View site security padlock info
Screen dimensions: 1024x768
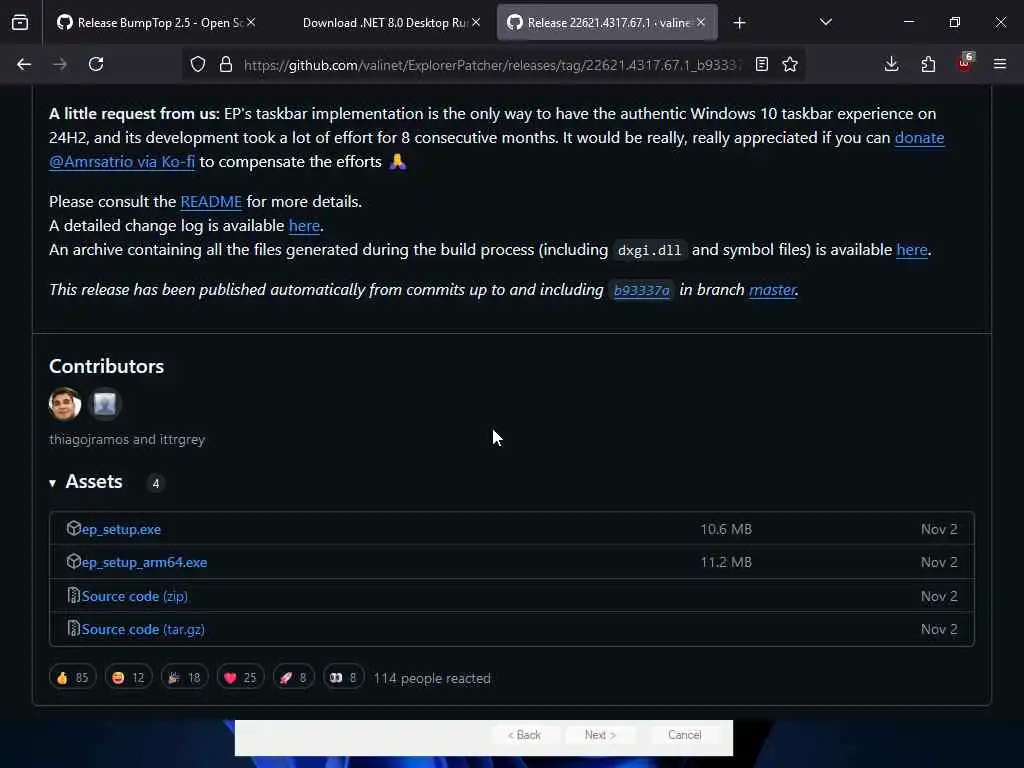point(226,64)
